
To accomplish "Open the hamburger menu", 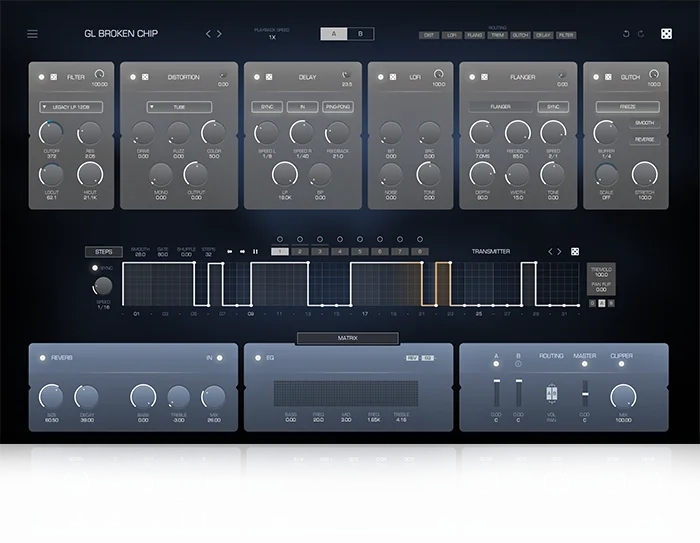I will pyautogui.click(x=32, y=34).
